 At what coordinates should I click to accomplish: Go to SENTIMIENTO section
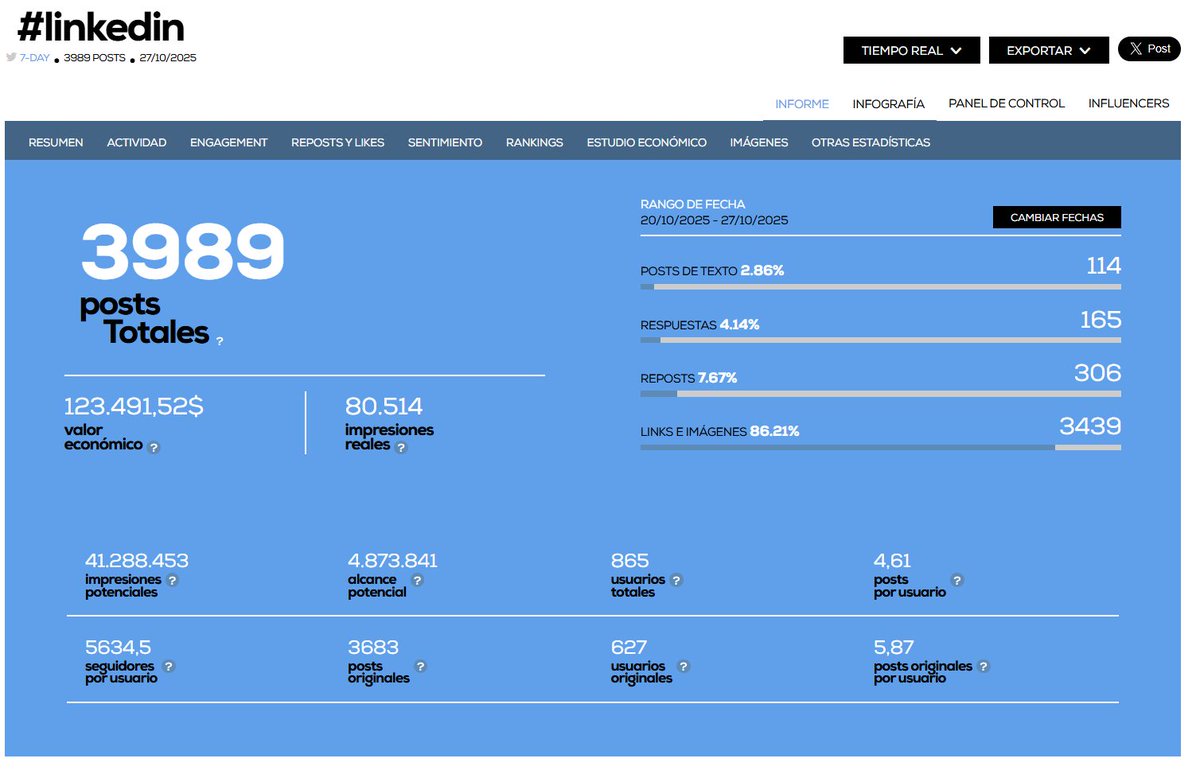[445, 142]
